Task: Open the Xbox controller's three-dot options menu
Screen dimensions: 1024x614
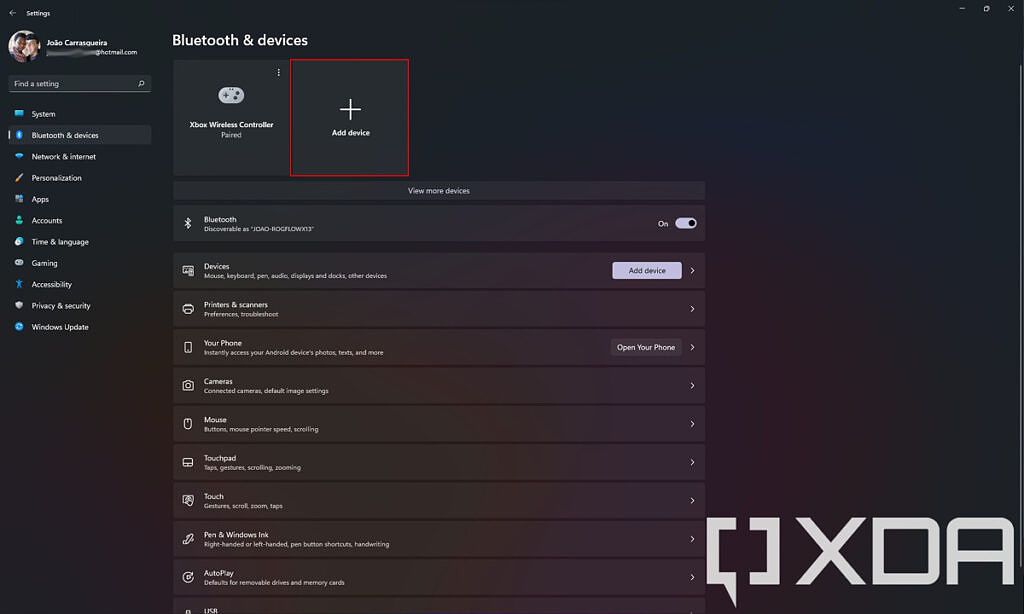Action: pyautogui.click(x=277, y=72)
